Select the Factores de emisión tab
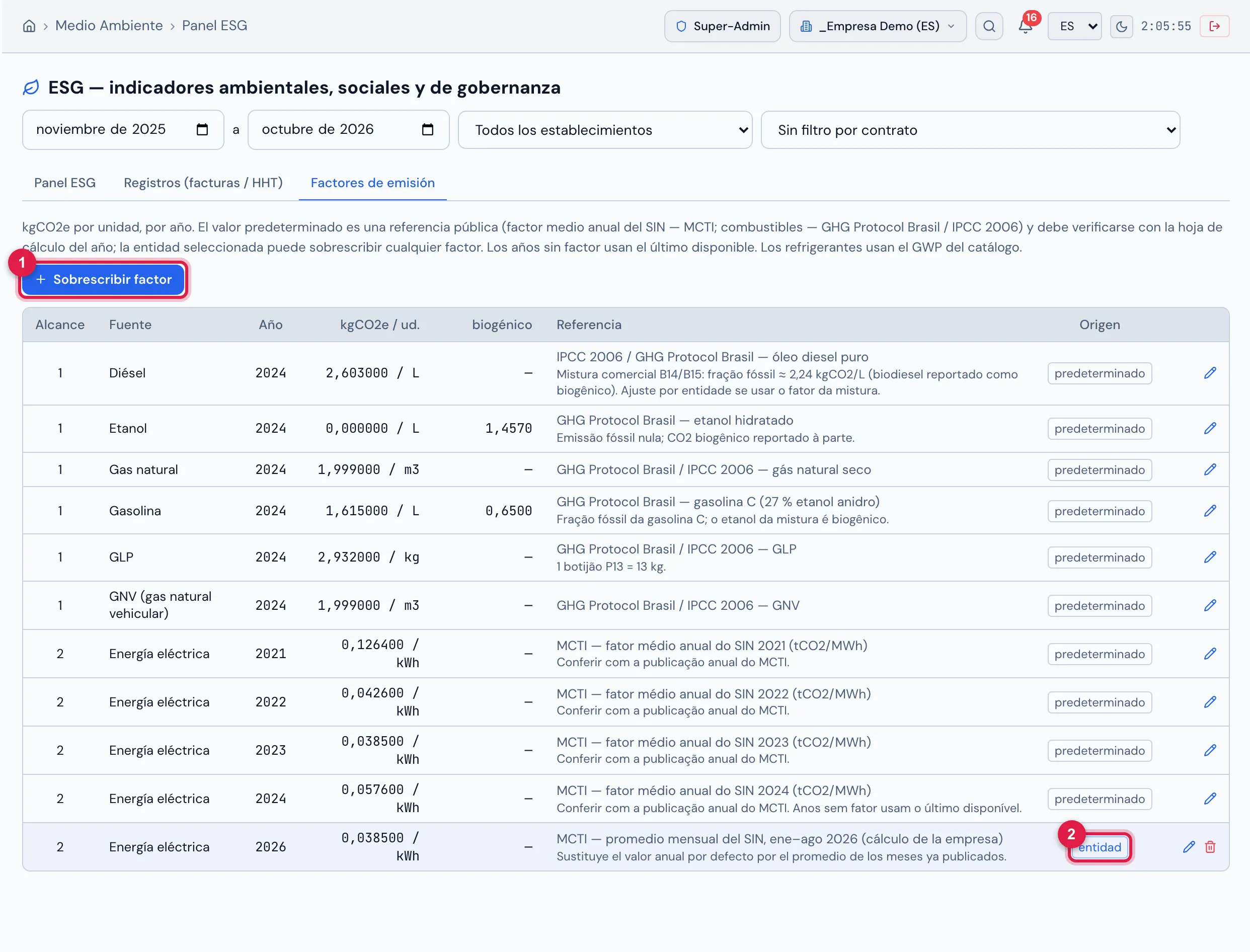 click(372, 183)
